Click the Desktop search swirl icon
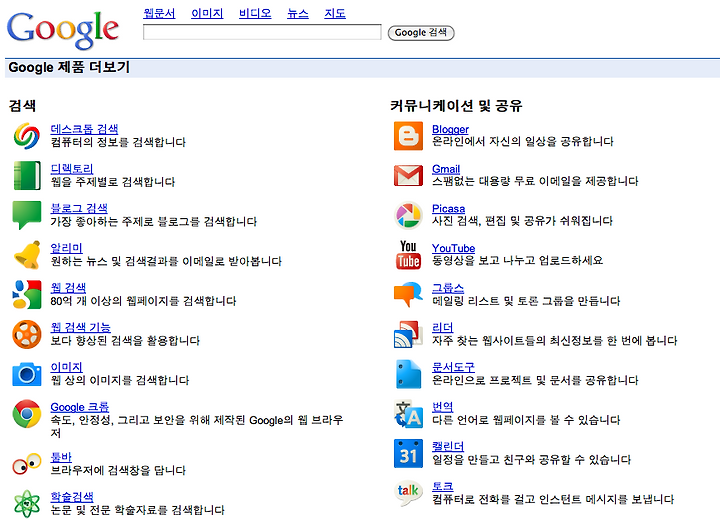 pos(27,136)
